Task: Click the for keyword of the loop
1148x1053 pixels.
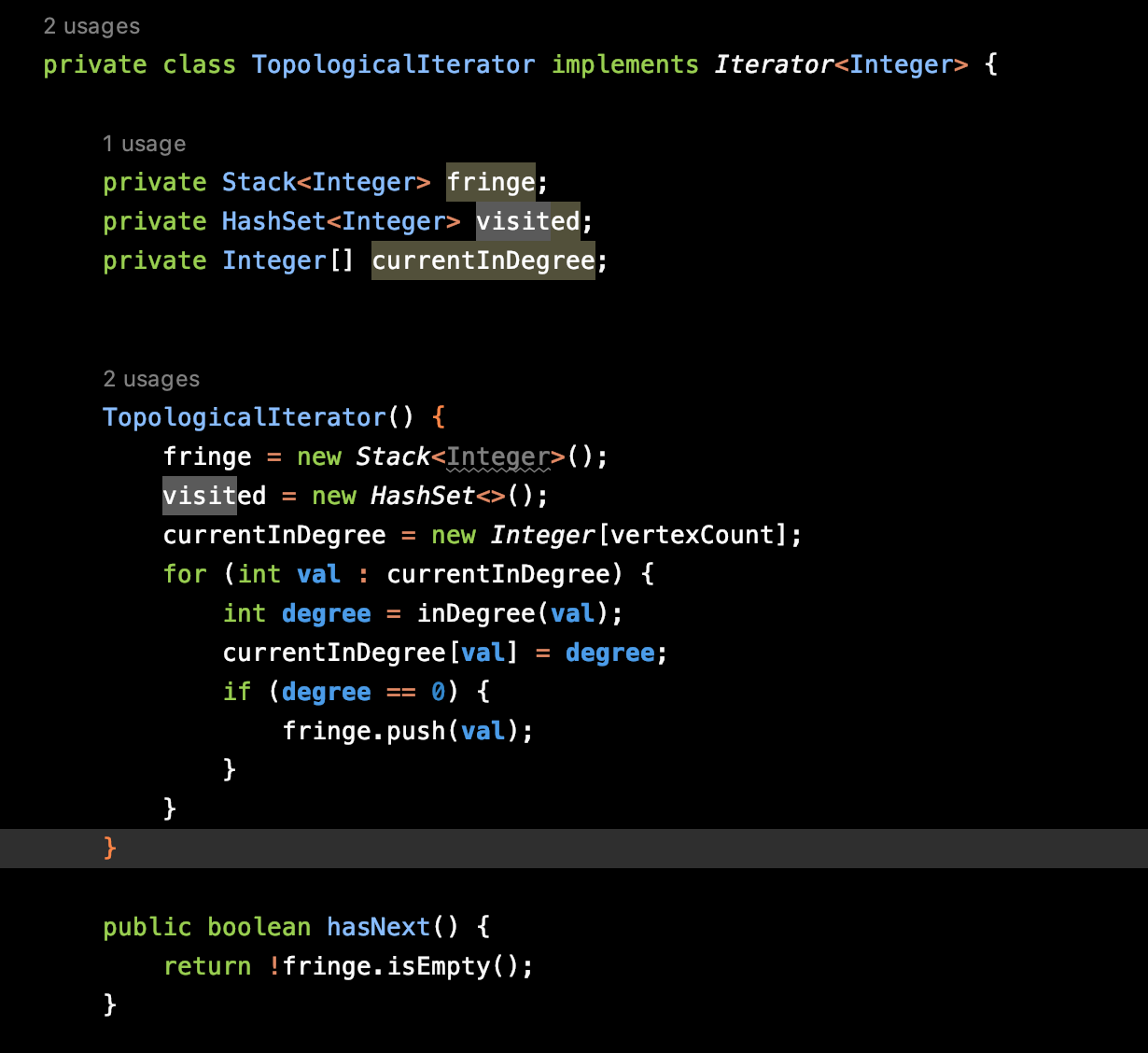Action: 185,574
